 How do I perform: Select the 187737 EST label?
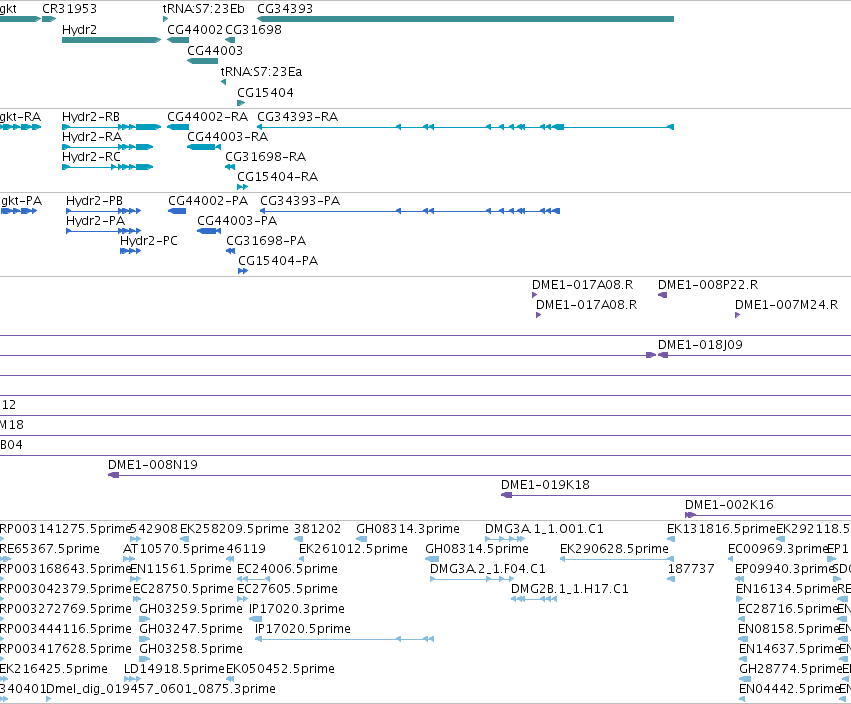coord(690,569)
